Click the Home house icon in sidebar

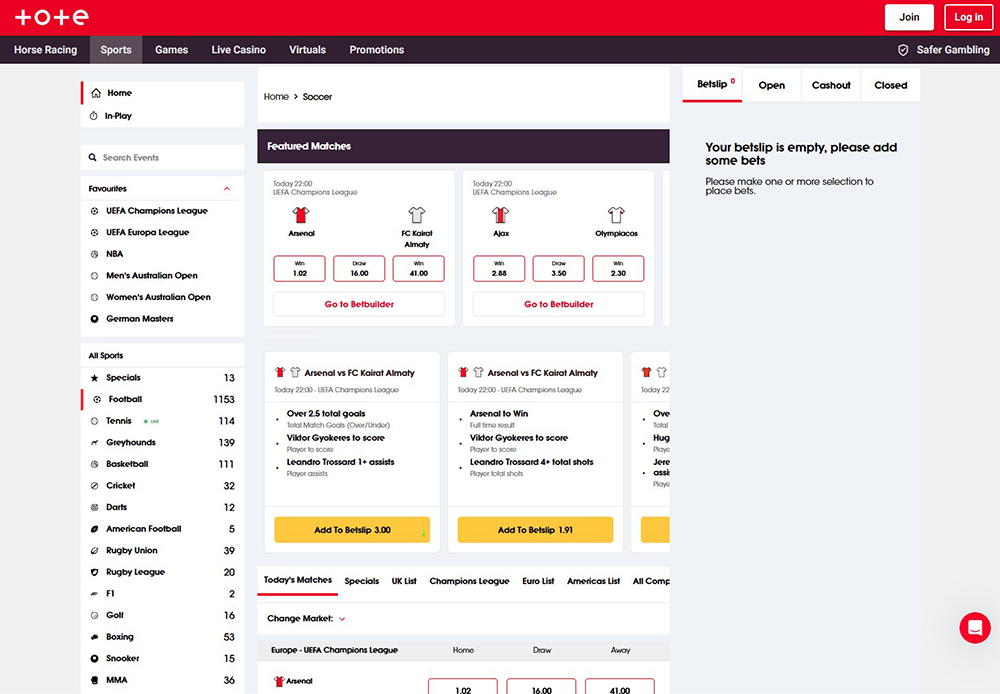point(96,93)
